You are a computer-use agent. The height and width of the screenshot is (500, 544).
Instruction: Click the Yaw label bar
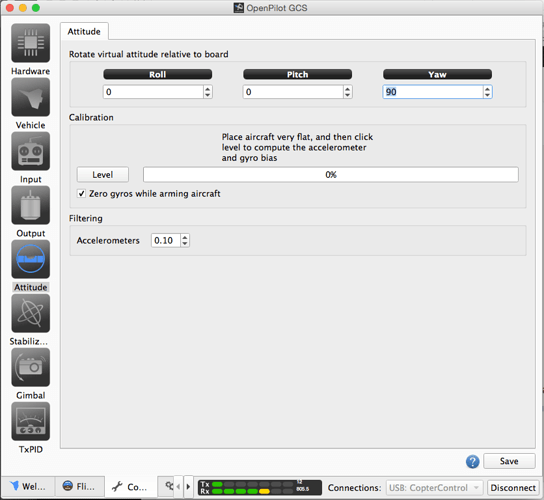[437, 74]
